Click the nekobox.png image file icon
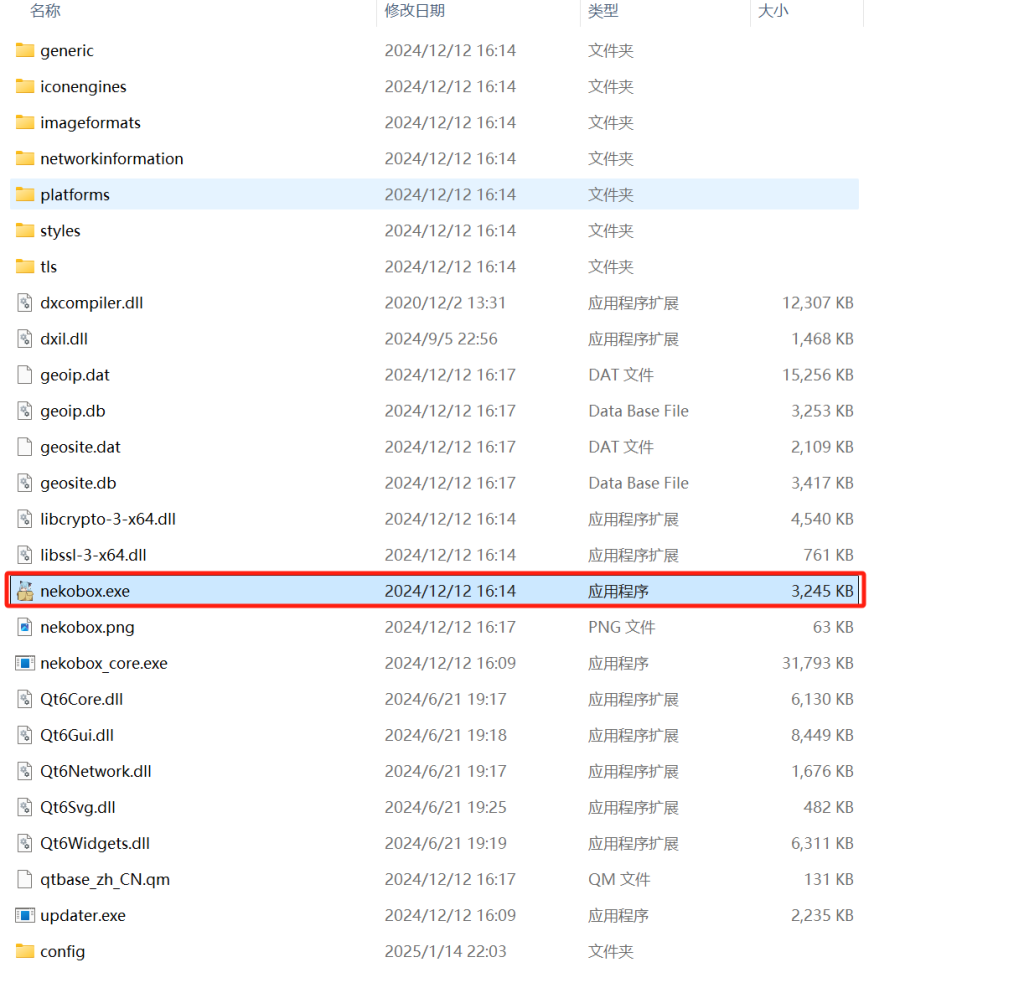This screenshot has width=1024, height=983. coord(25,626)
